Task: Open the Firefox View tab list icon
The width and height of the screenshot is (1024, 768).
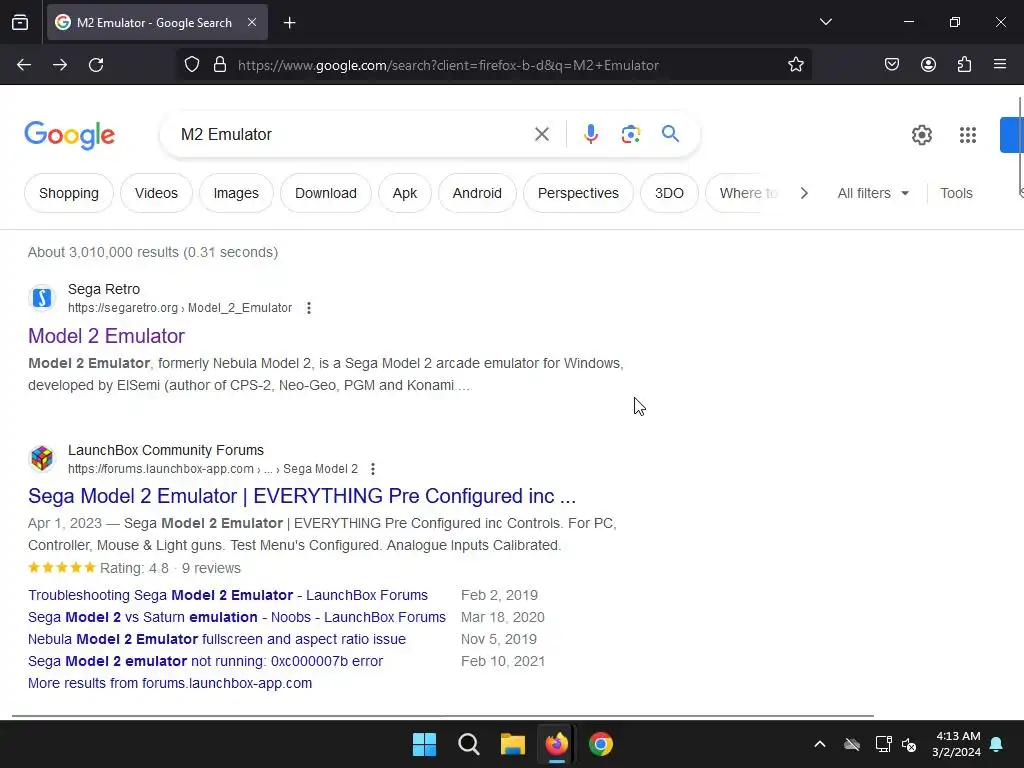Action: click(20, 23)
